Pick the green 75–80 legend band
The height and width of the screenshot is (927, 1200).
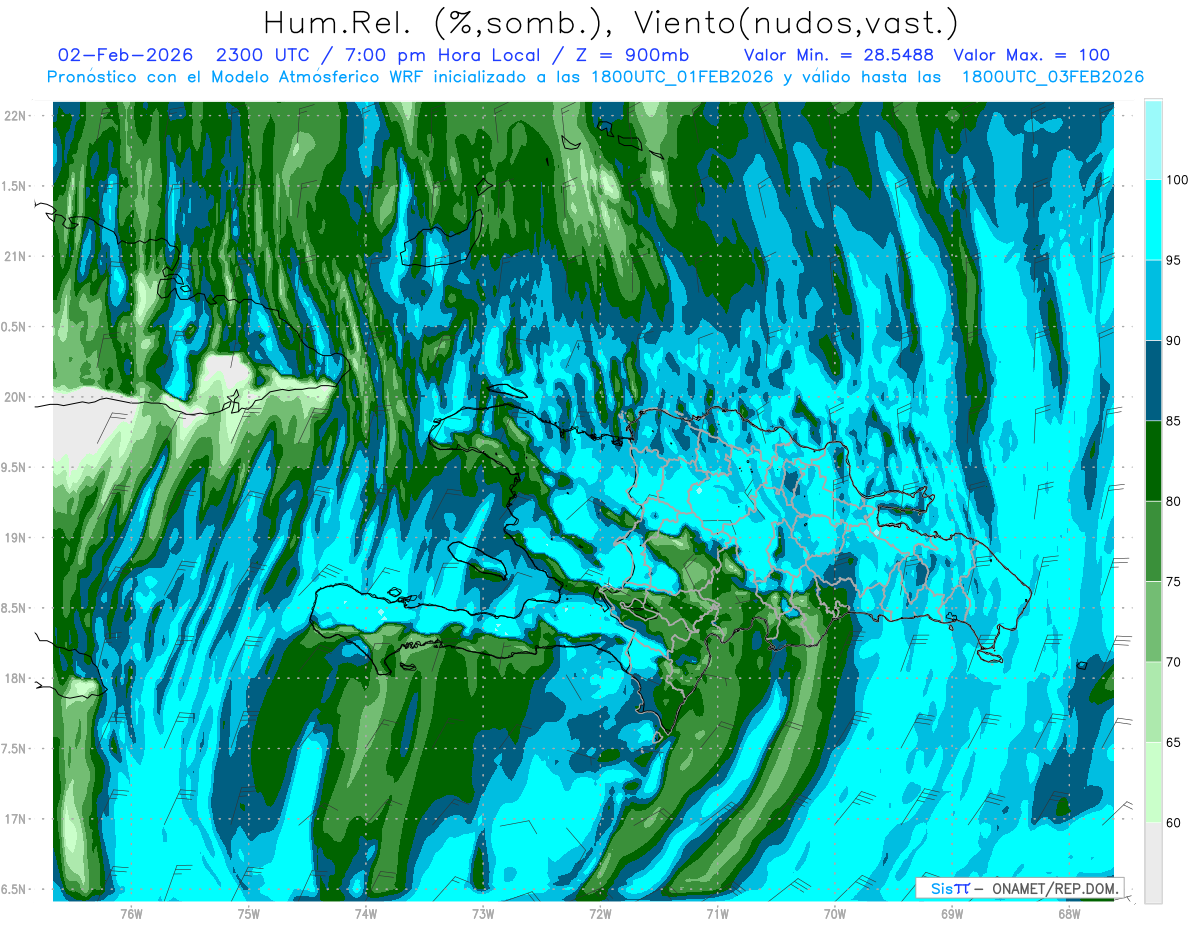1153,541
